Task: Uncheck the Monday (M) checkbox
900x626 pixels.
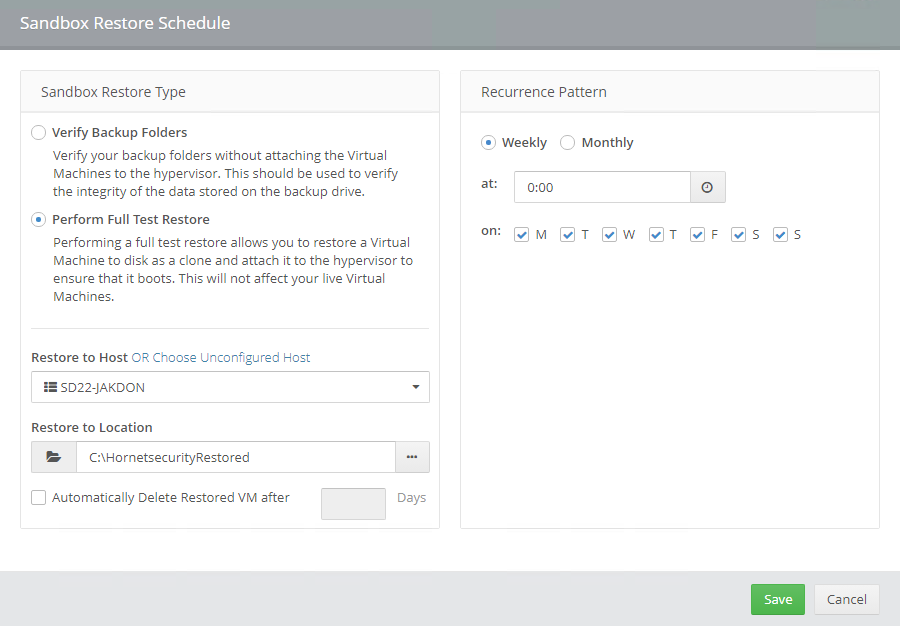Action: tap(521, 235)
